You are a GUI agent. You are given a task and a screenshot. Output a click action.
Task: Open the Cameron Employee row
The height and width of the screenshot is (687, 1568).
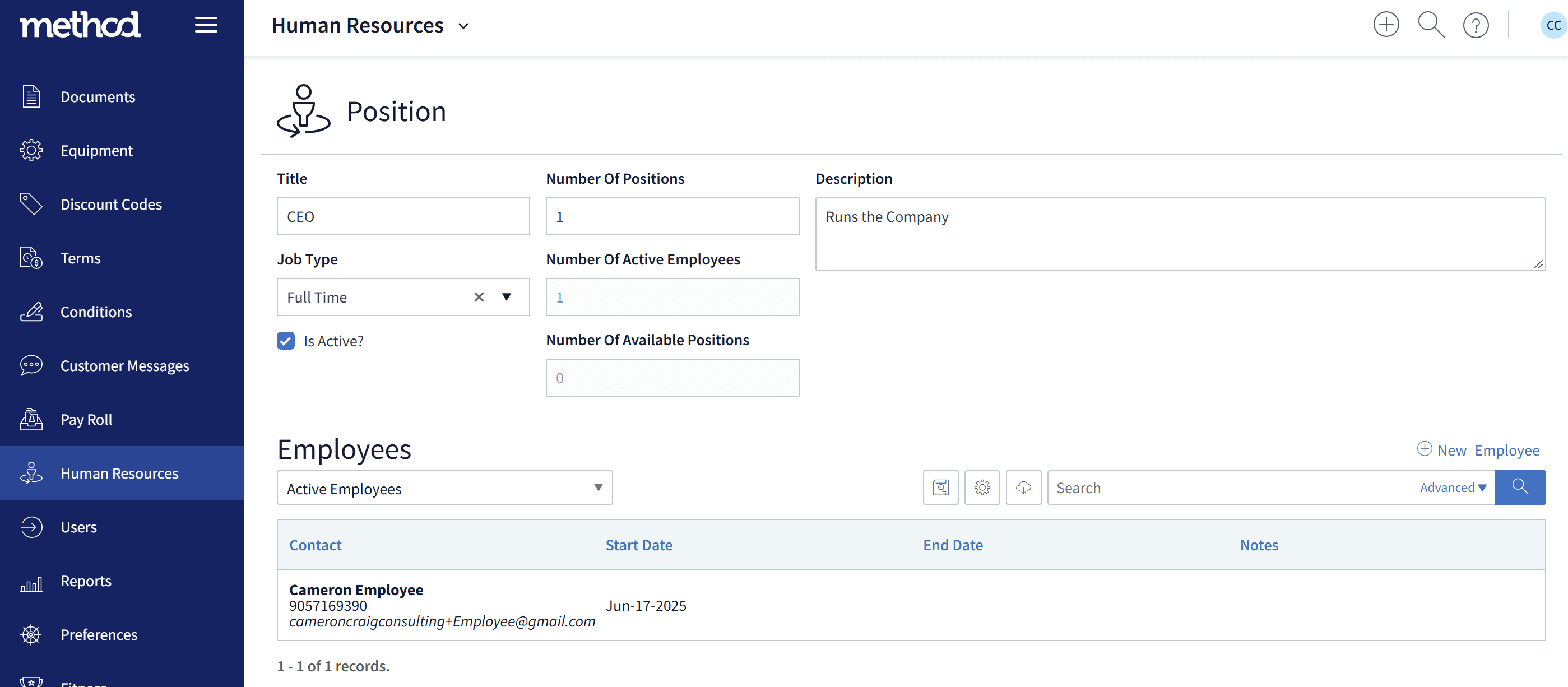[x=911, y=605]
